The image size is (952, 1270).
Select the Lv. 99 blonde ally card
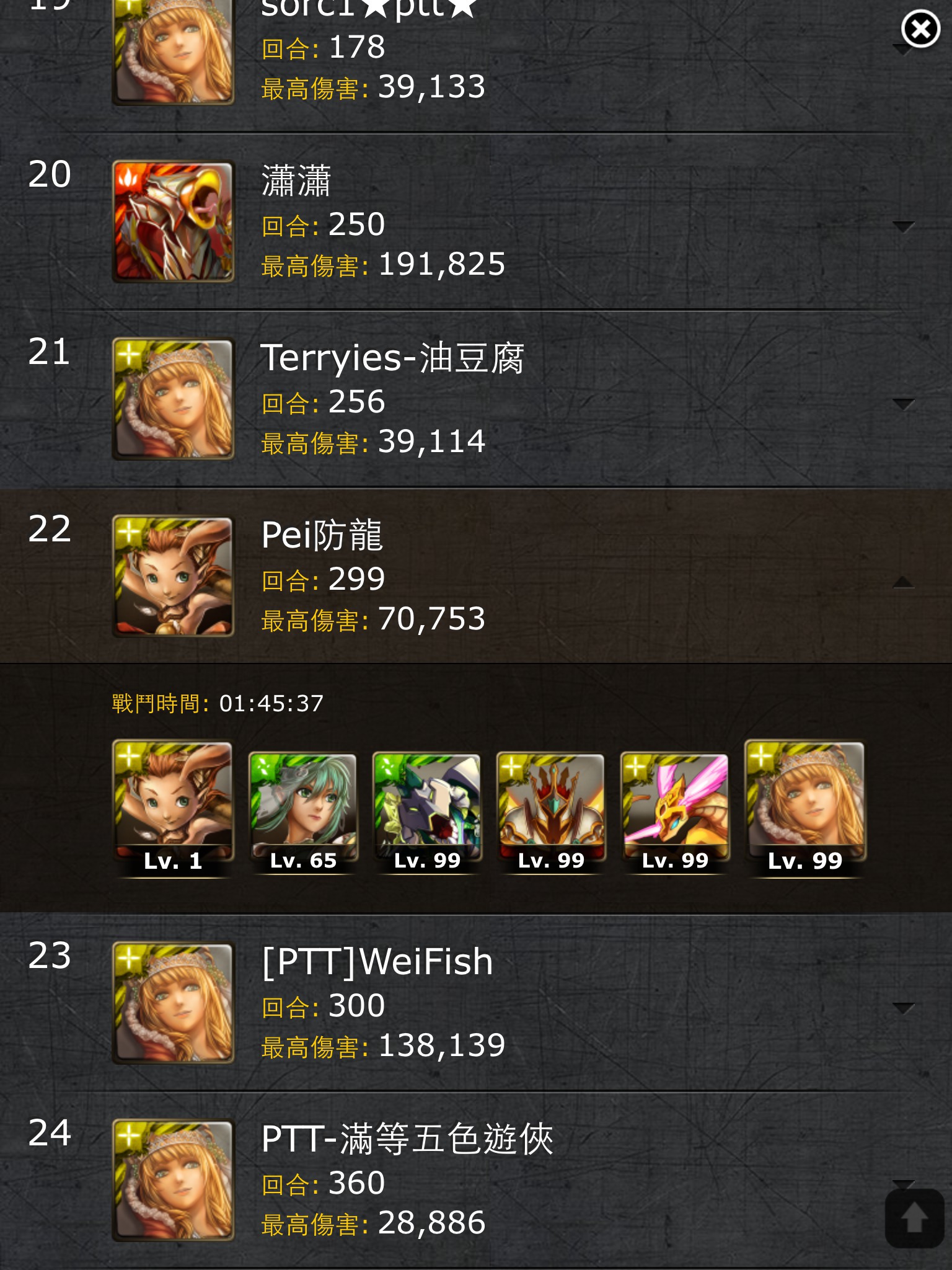805,809
